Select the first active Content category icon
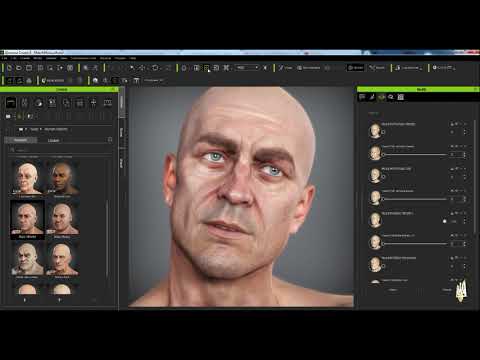 click(x=11, y=103)
